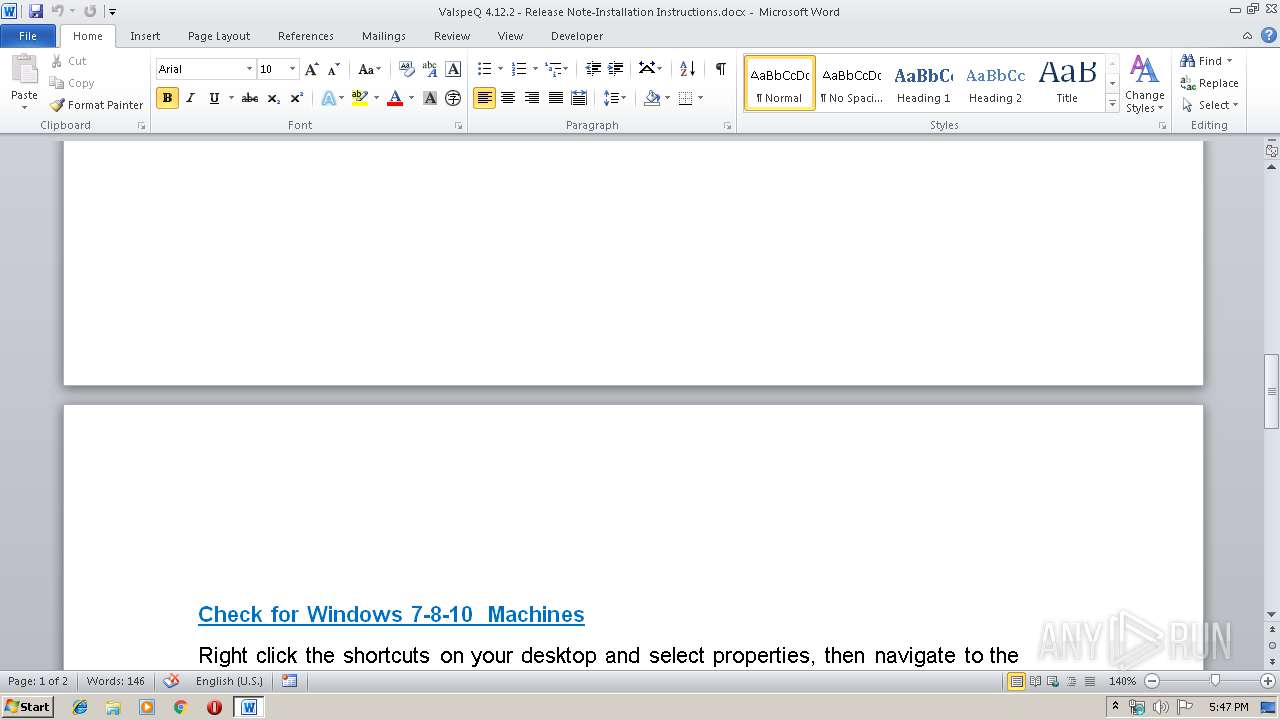Save document from Quick Access Toolbar
Viewport: 1280px width, 720px height.
click(x=36, y=11)
